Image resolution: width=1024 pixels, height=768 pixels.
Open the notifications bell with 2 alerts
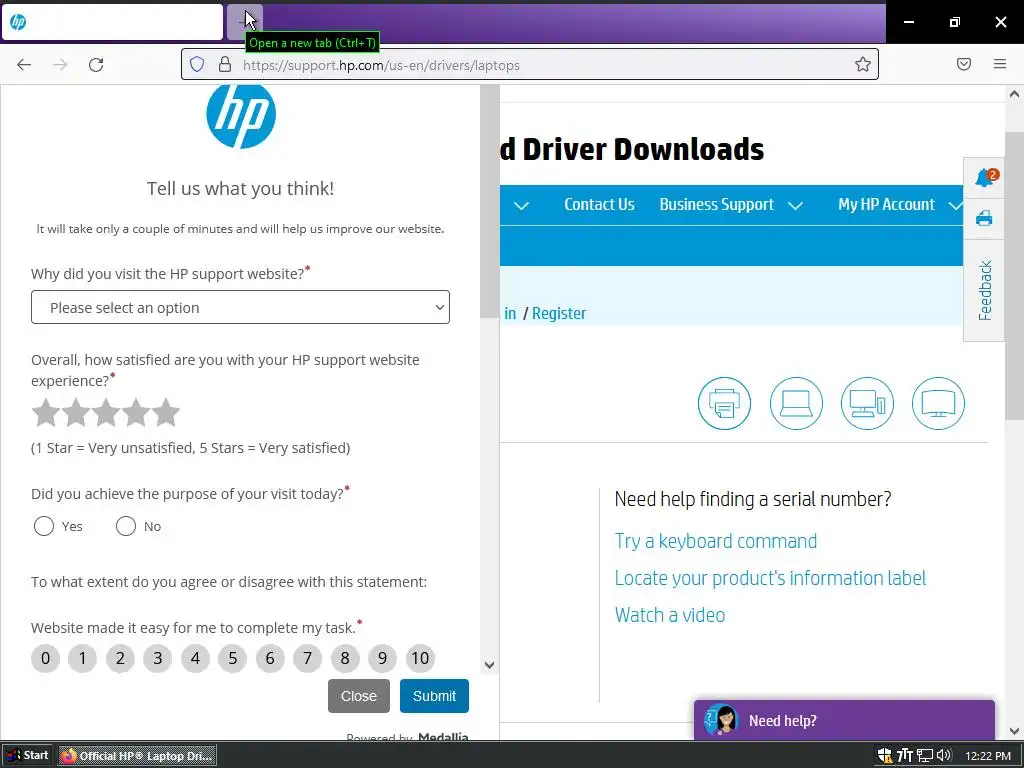click(985, 177)
